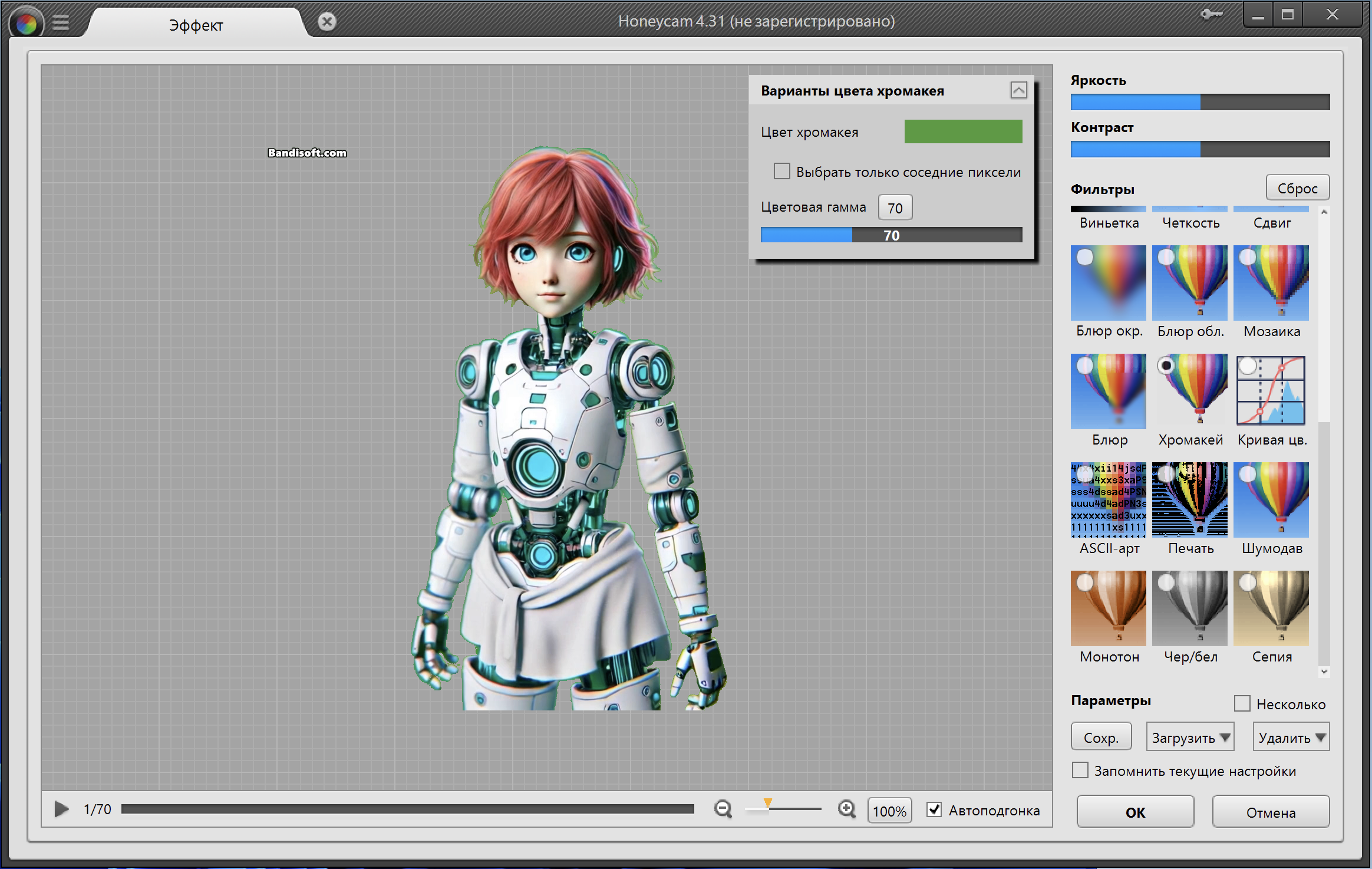
Task: Open the green chroma key color swatch
Action: pos(963,131)
